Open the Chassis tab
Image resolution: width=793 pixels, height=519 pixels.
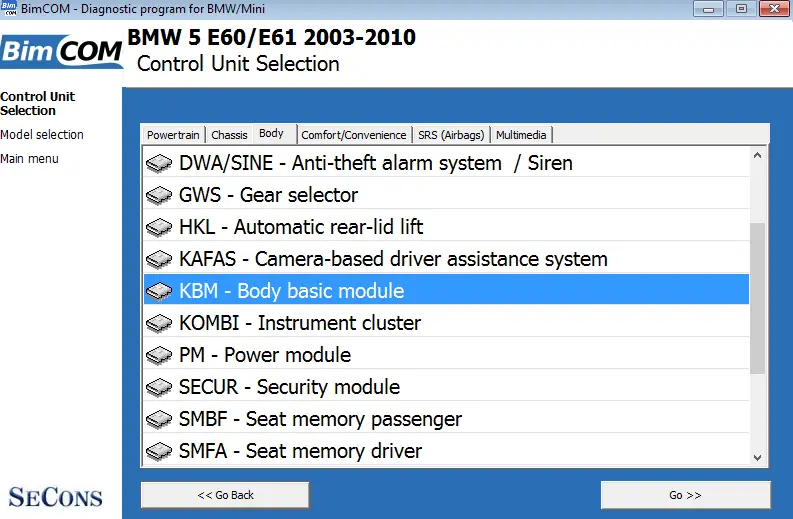tap(229, 135)
